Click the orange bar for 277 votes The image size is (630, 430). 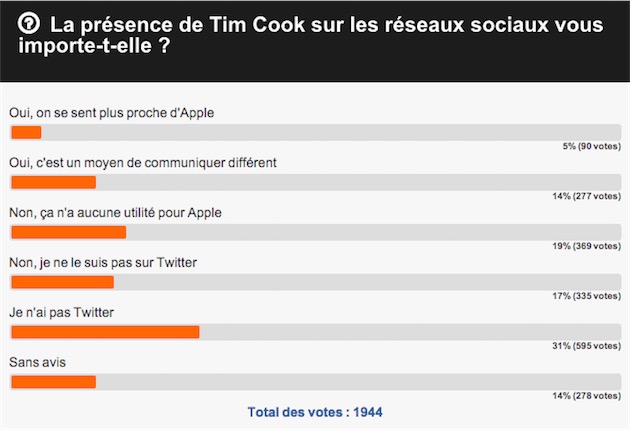point(53,182)
